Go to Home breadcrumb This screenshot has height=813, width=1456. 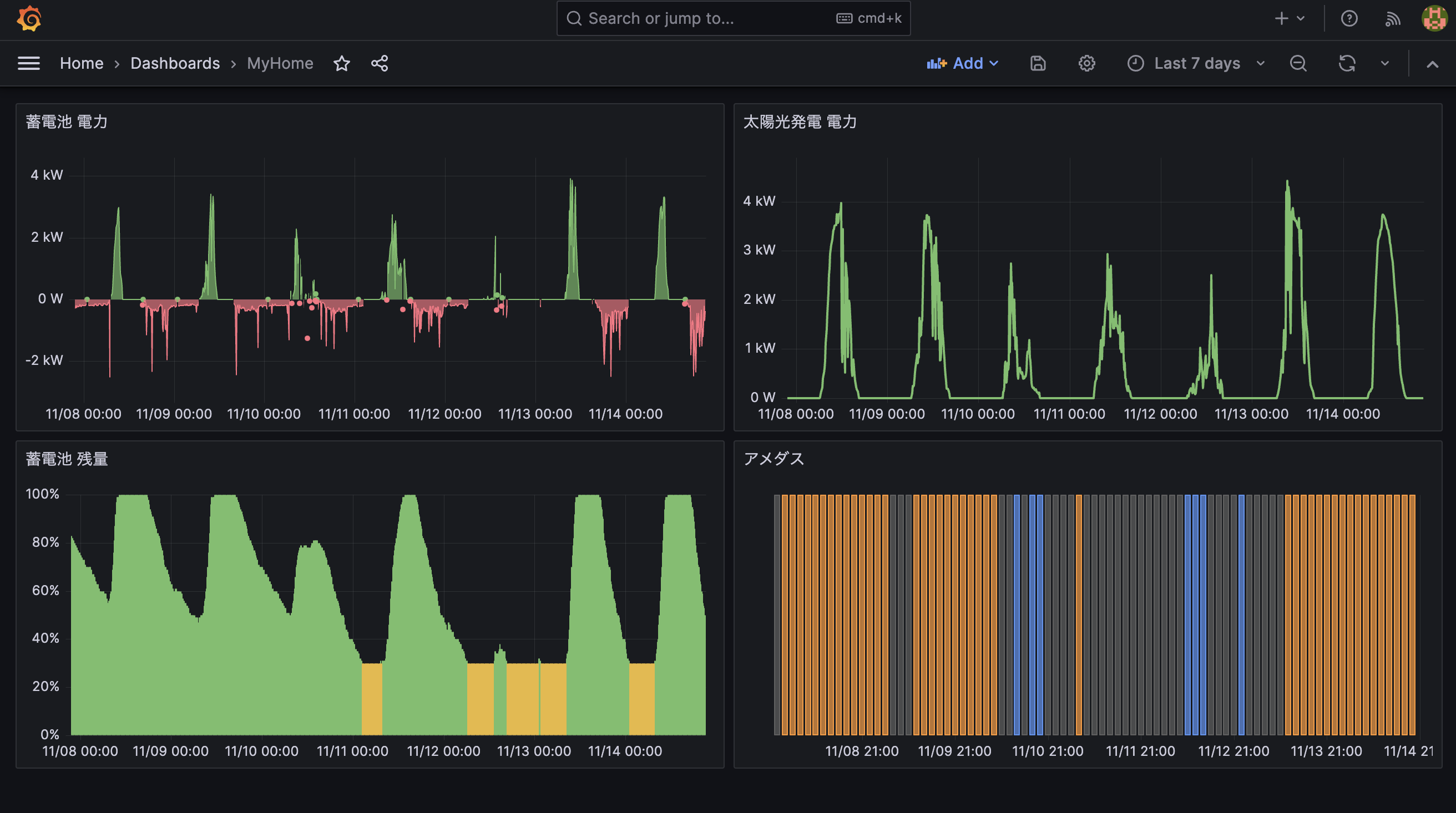(82, 63)
